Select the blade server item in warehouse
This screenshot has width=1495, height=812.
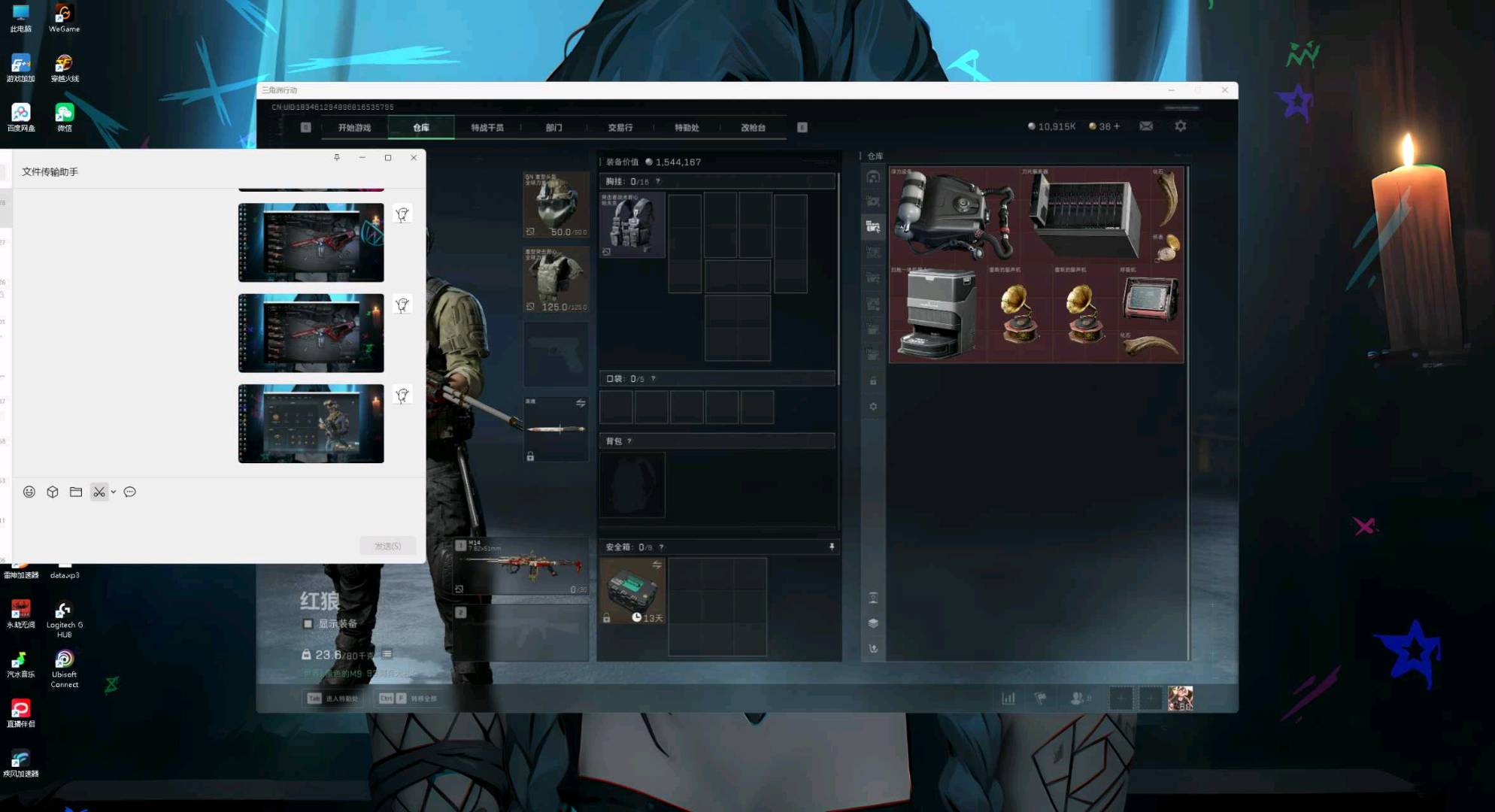1085,214
